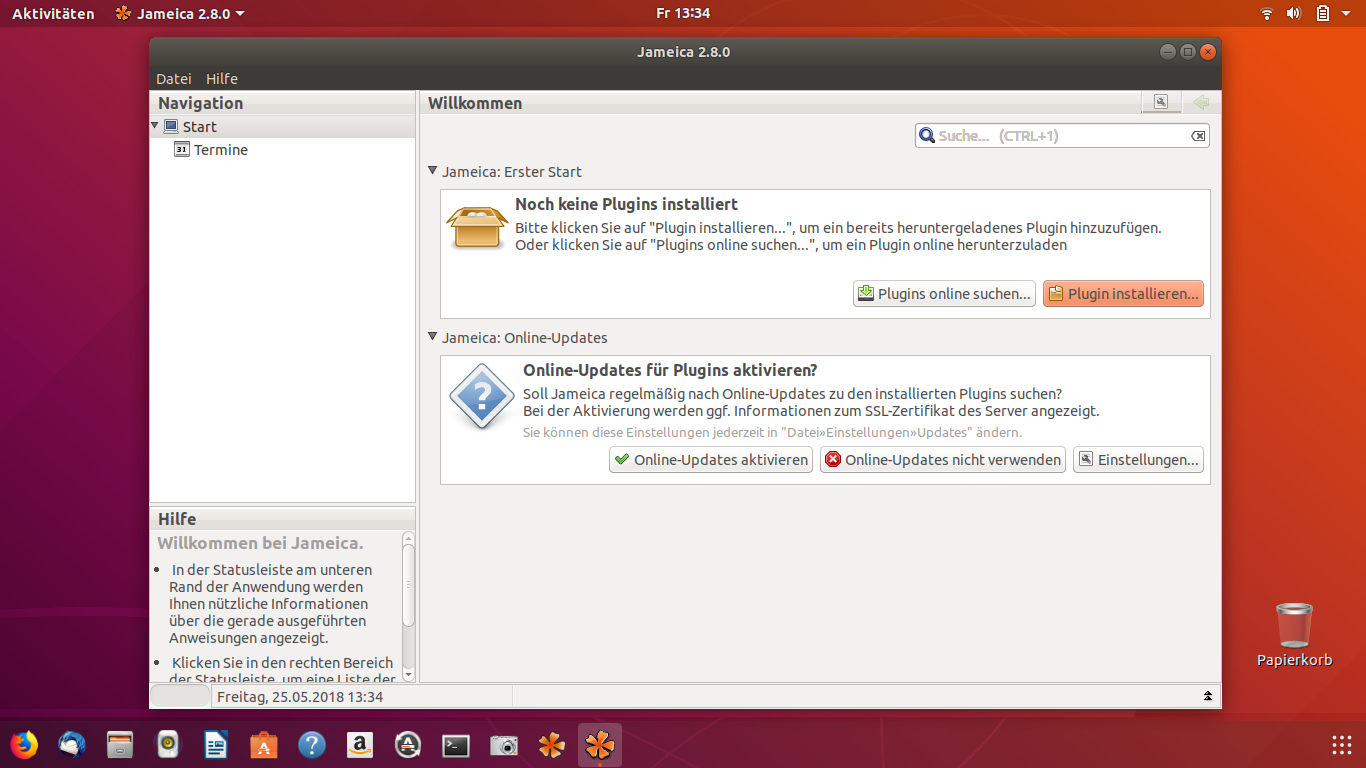
Task: Click the first Jameica dock icon
Action: click(x=552, y=745)
